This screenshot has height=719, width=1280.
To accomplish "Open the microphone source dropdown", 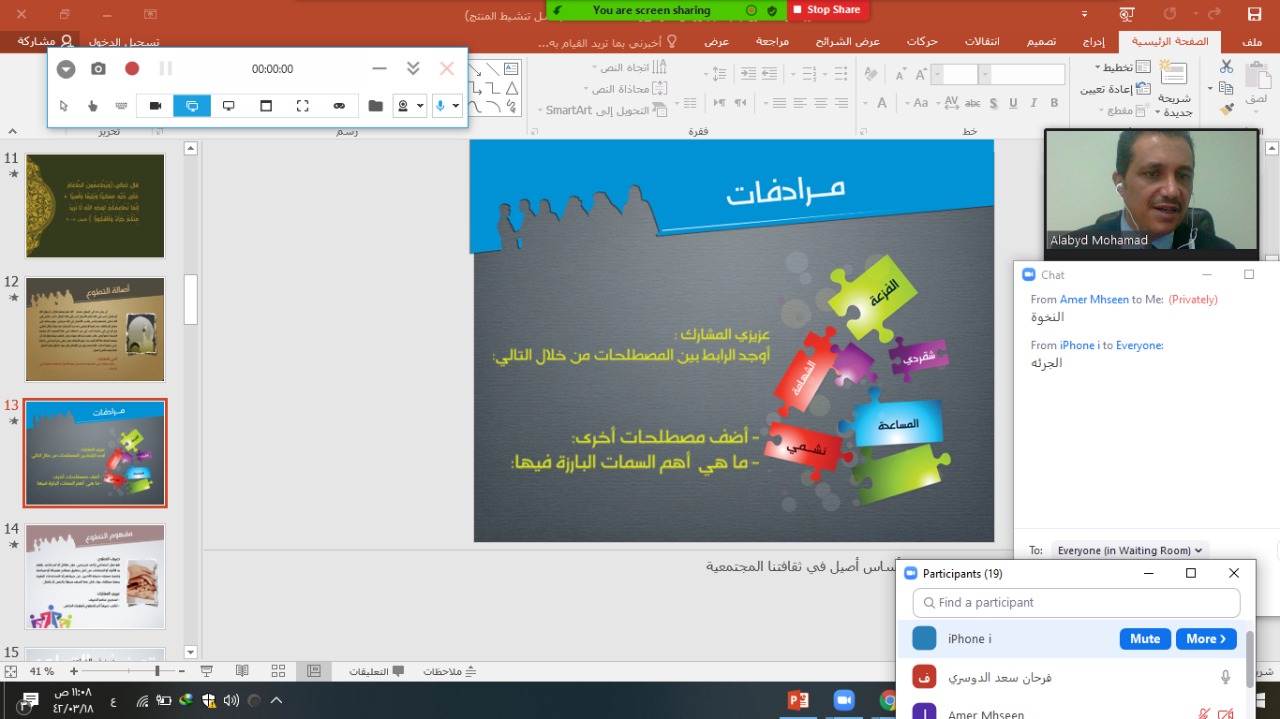I will coord(456,106).
